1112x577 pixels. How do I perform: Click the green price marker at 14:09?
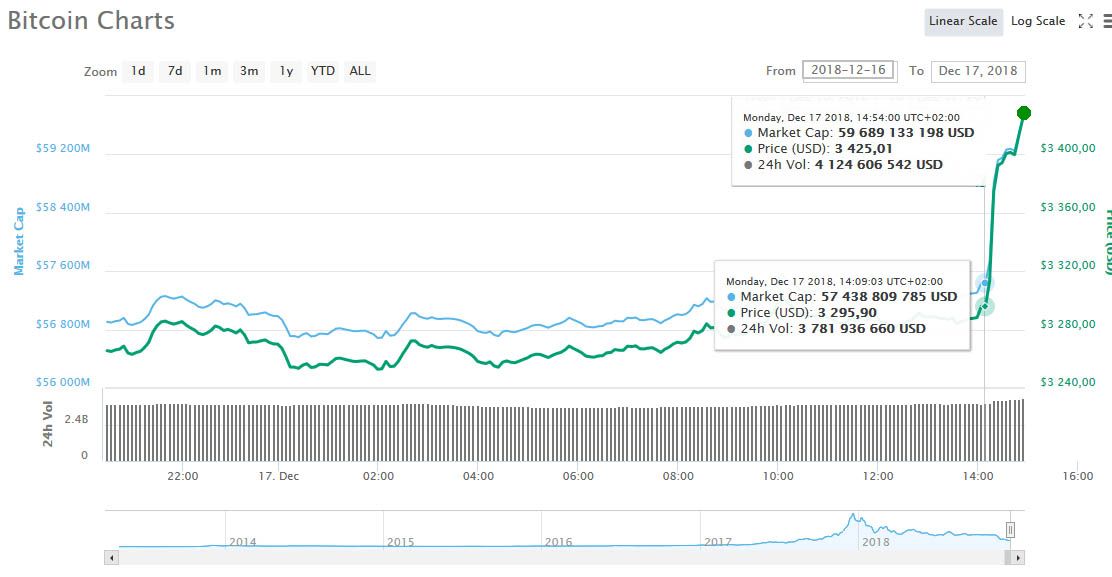pyautogui.click(x=984, y=306)
